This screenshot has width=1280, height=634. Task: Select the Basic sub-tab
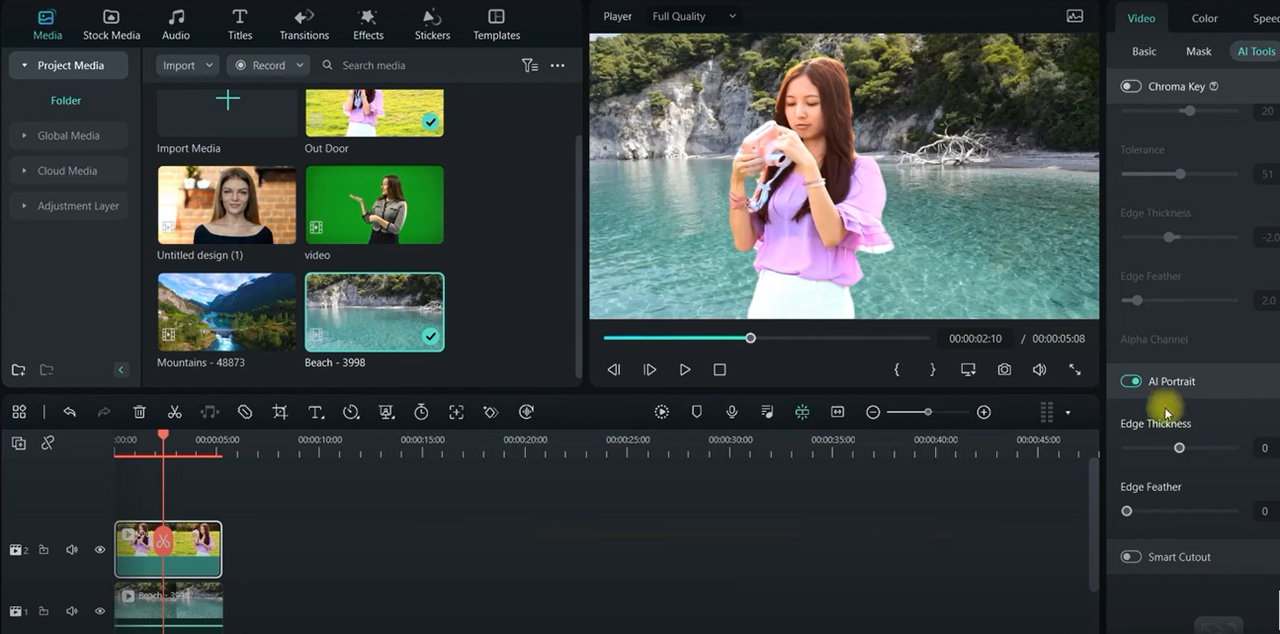click(x=1144, y=51)
